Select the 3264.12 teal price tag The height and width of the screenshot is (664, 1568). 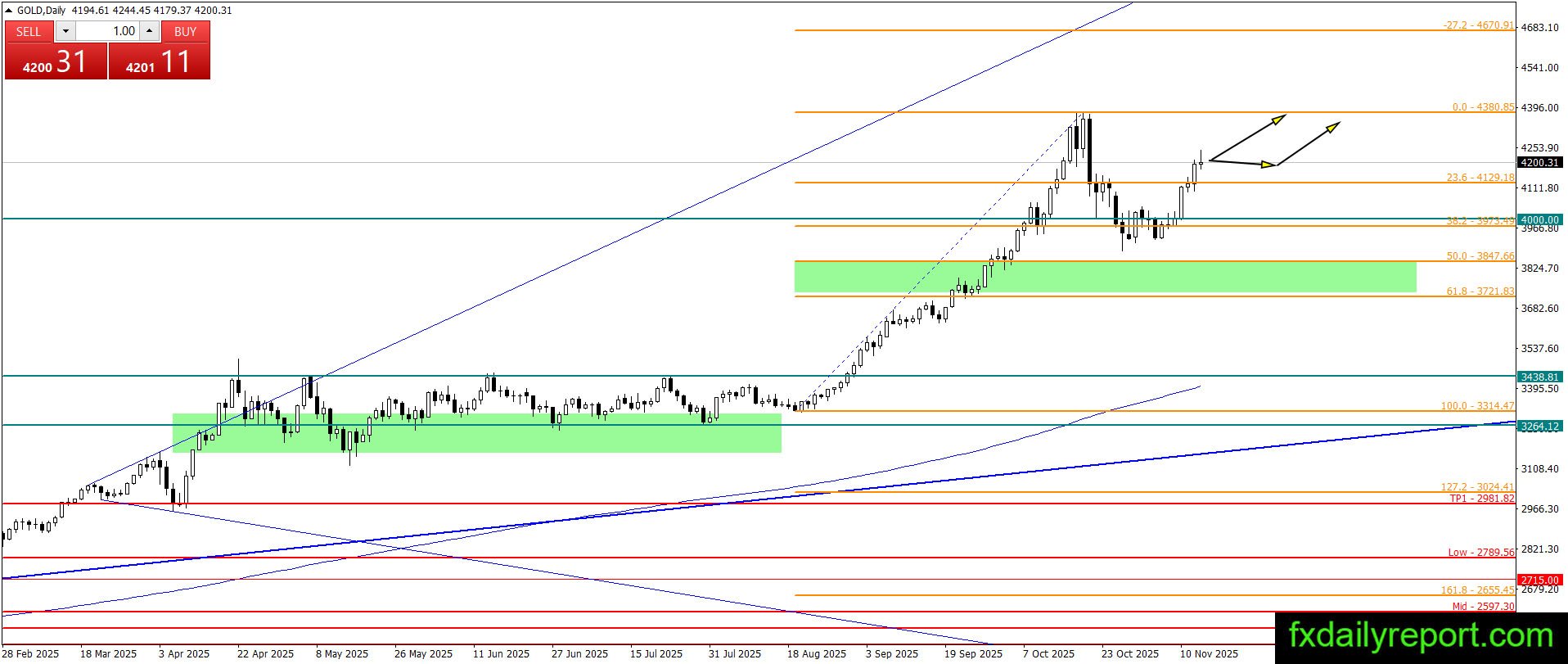coord(1539,426)
